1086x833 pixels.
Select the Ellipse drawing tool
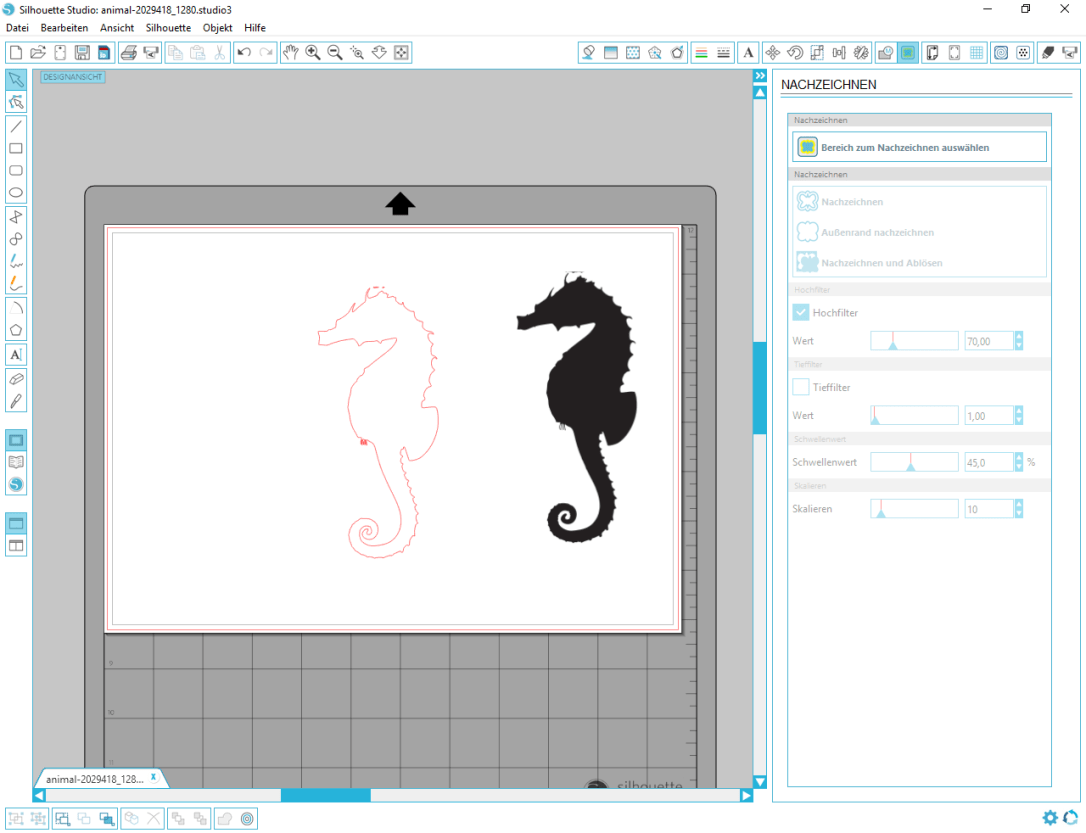(15, 192)
